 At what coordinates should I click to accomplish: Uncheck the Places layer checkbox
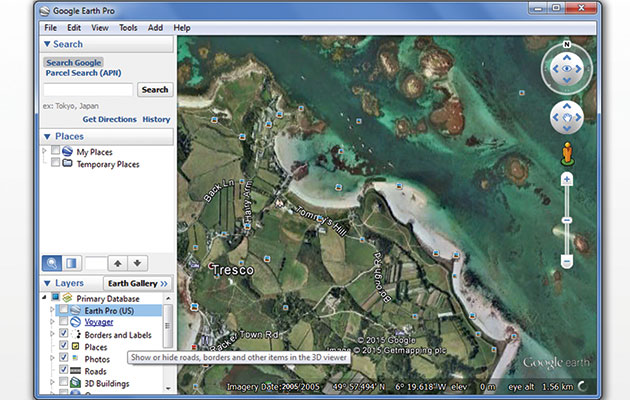63,345
